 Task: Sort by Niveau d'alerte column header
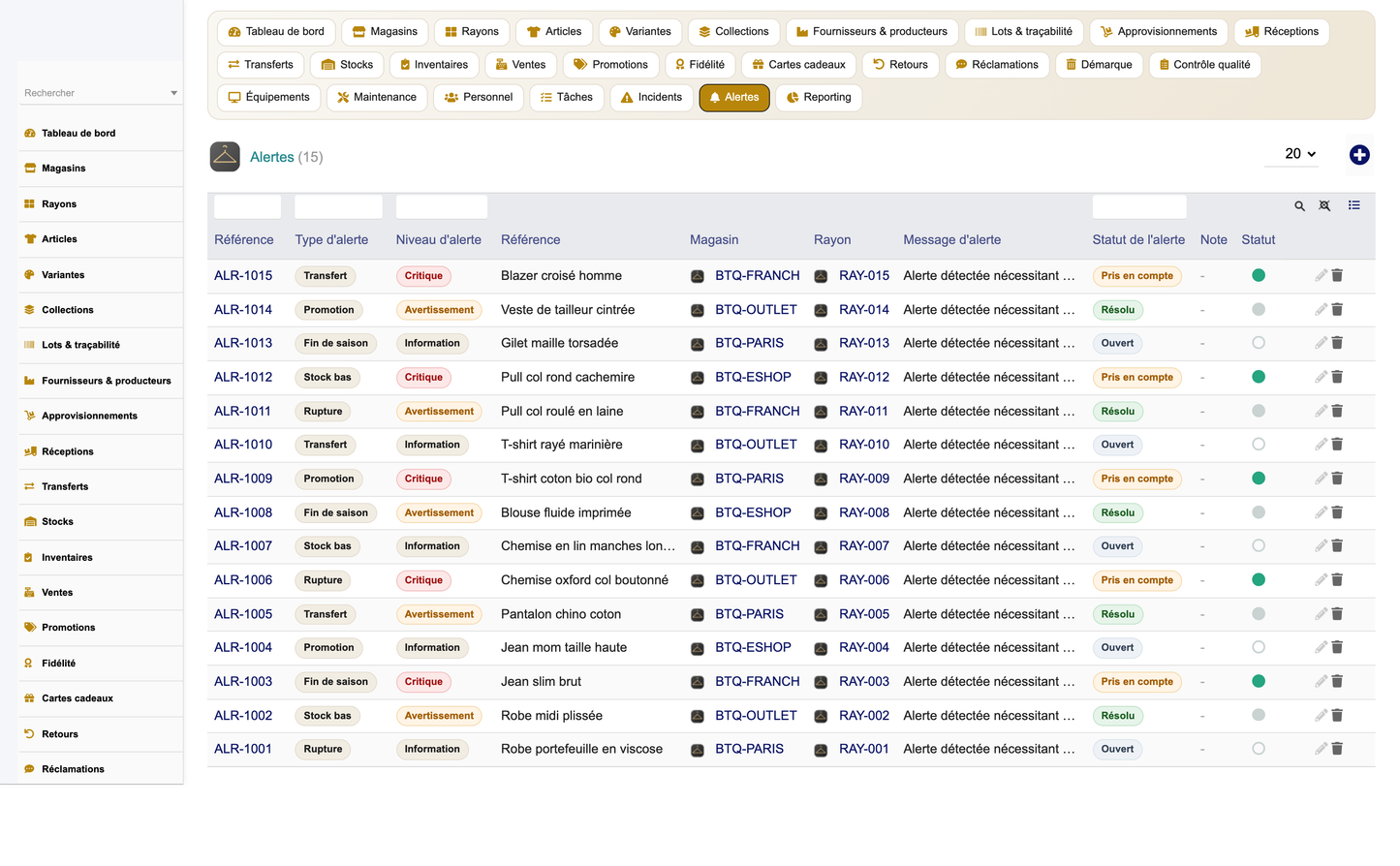pos(438,240)
